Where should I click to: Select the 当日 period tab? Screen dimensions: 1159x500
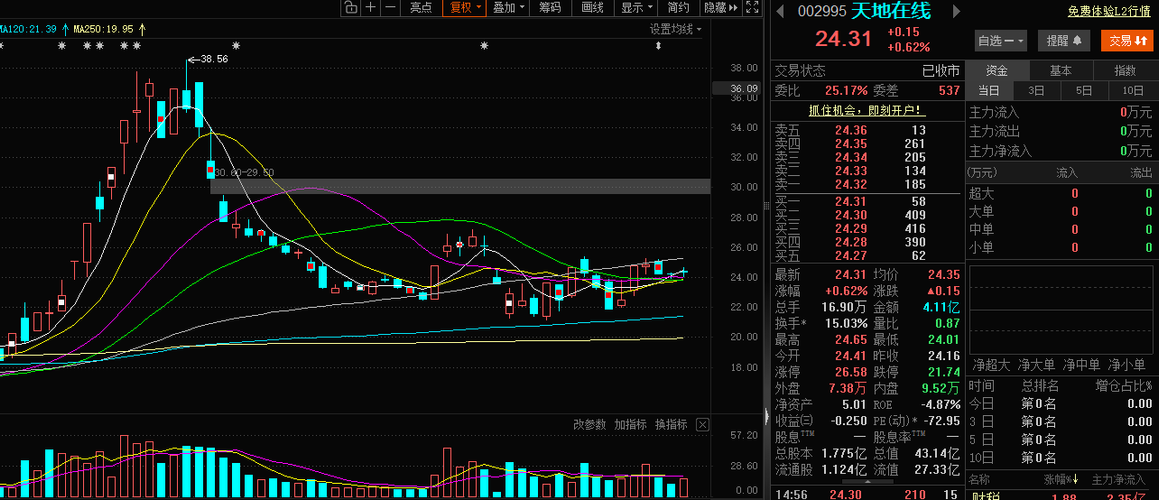coord(989,91)
